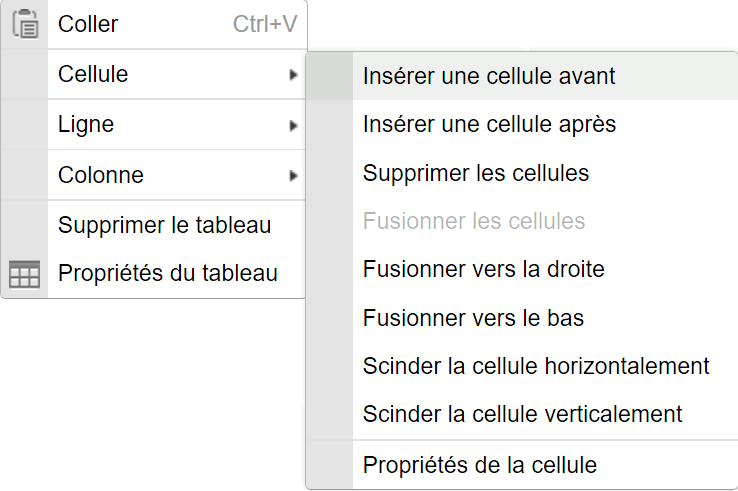Click the greyed Fusionner les cellules option
738x491 pixels.
[474, 221]
